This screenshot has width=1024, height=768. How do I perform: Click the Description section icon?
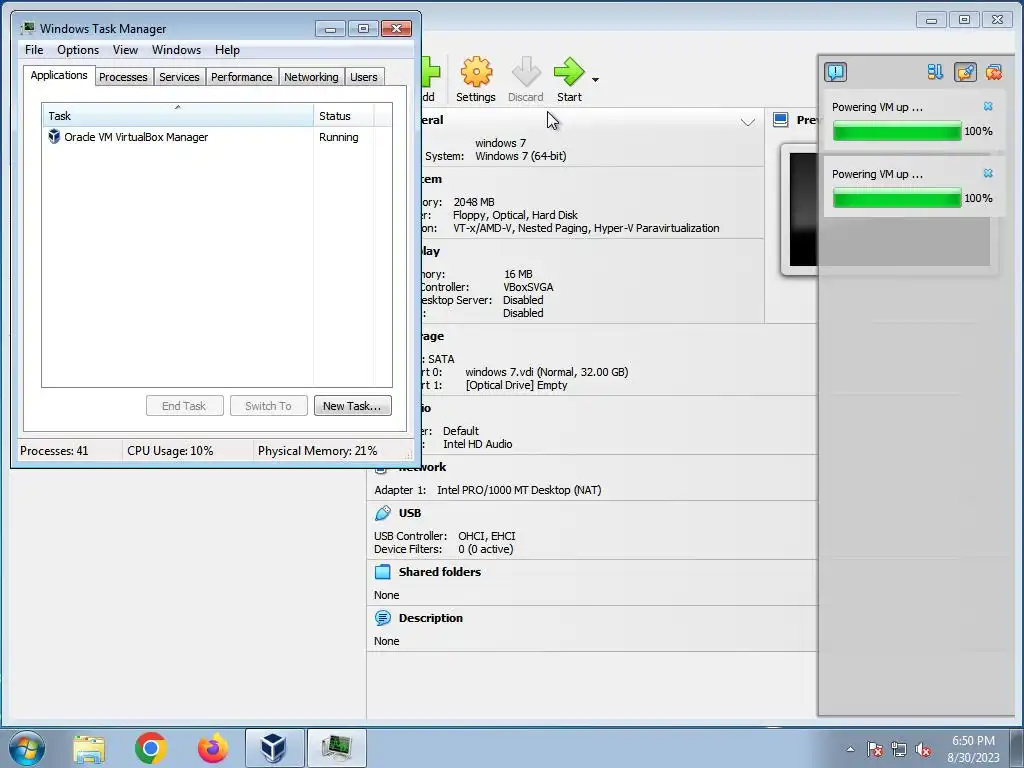tap(383, 618)
